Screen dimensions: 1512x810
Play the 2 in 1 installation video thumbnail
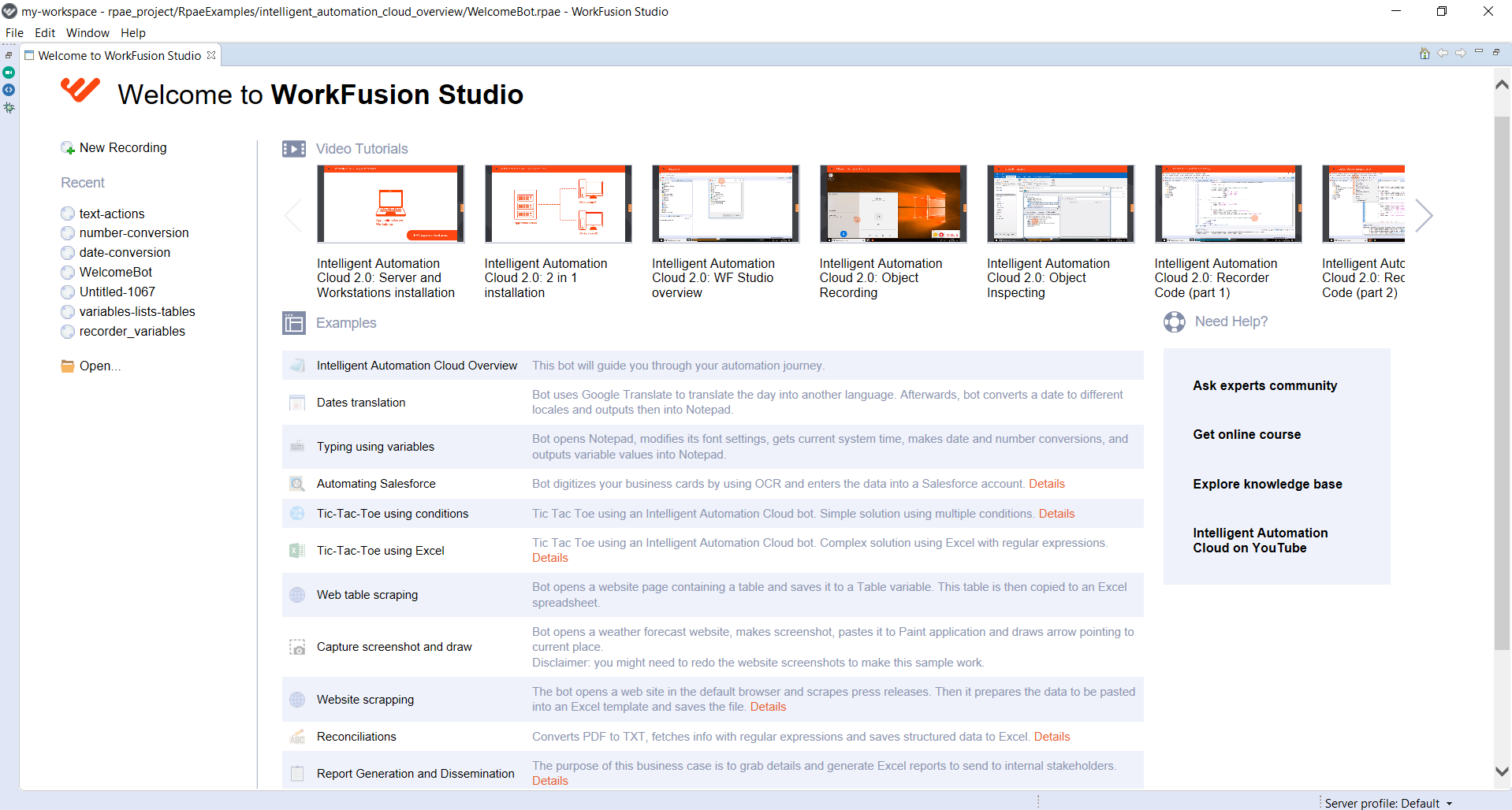pyautogui.click(x=558, y=203)
